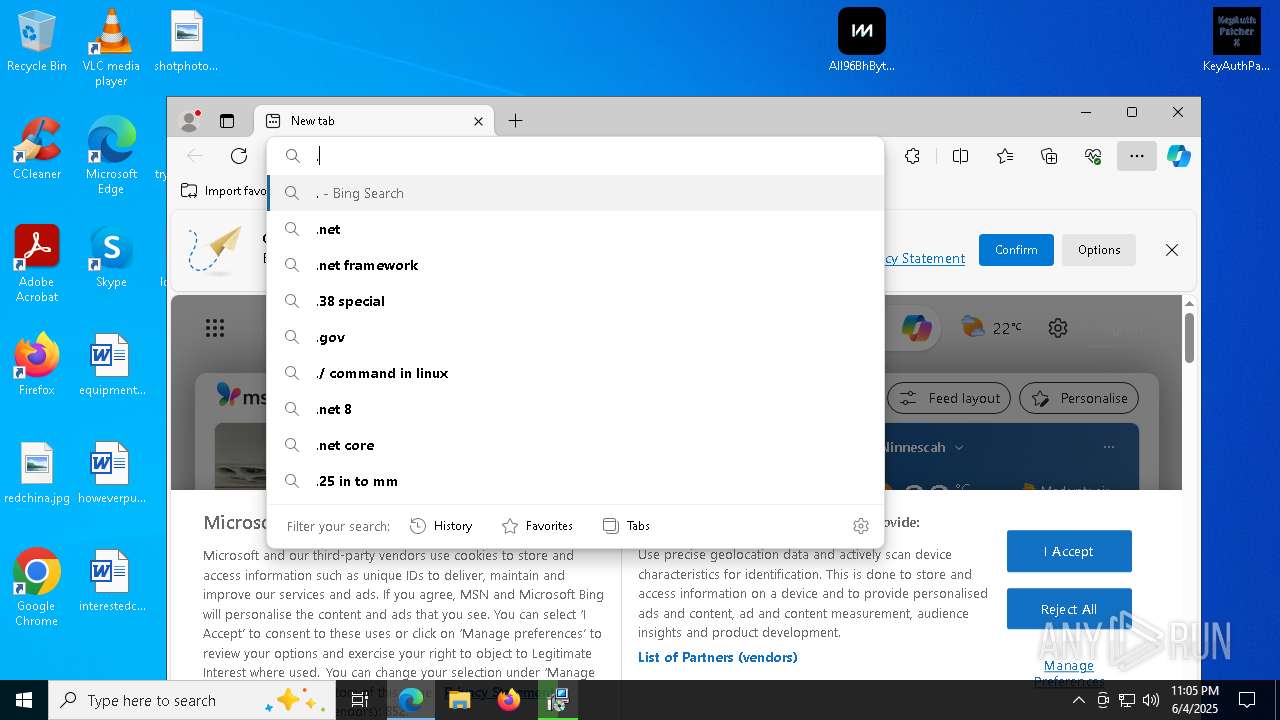Screen dimensions: 1280x720
Task: Click Reject All cookie button
Action: coord(1069,609)
